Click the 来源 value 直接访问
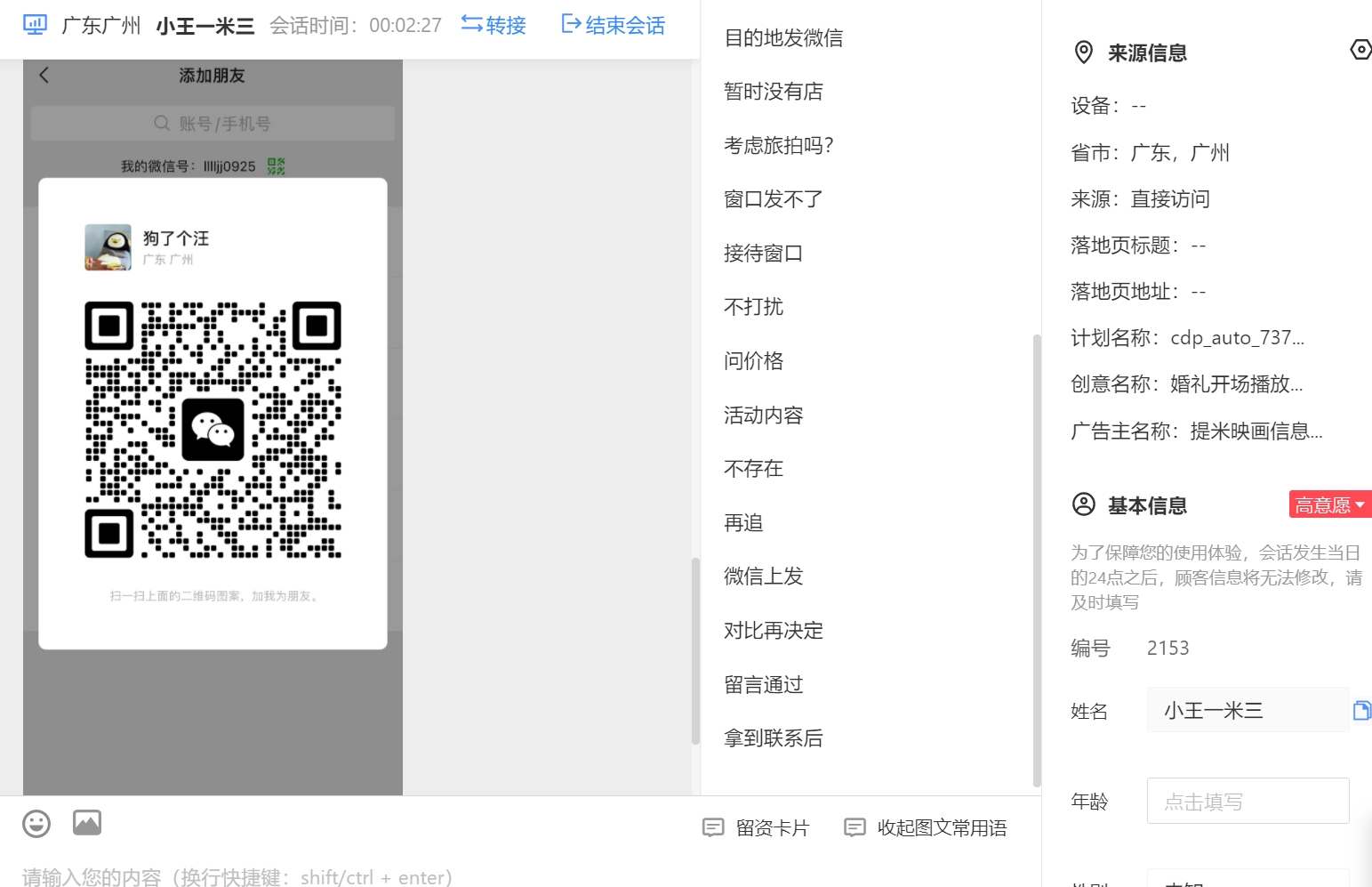 click(x=1170, y=199)
